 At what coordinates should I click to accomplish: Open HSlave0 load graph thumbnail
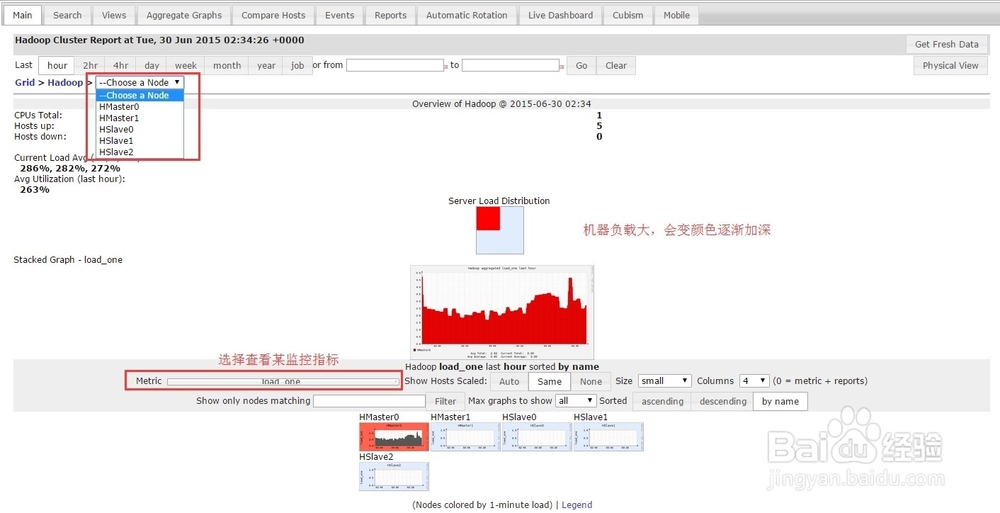(536, 436)
